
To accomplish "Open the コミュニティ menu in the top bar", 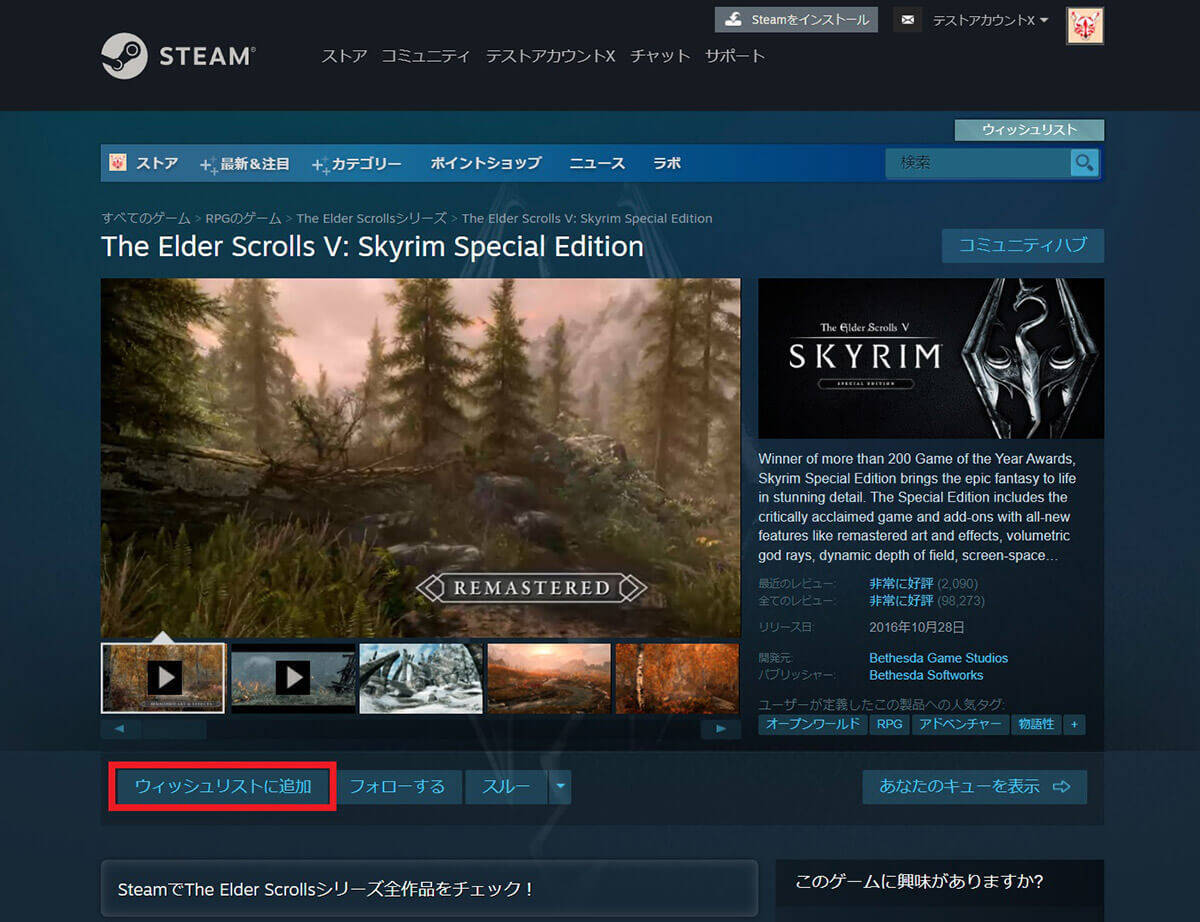I will point(426,56).
